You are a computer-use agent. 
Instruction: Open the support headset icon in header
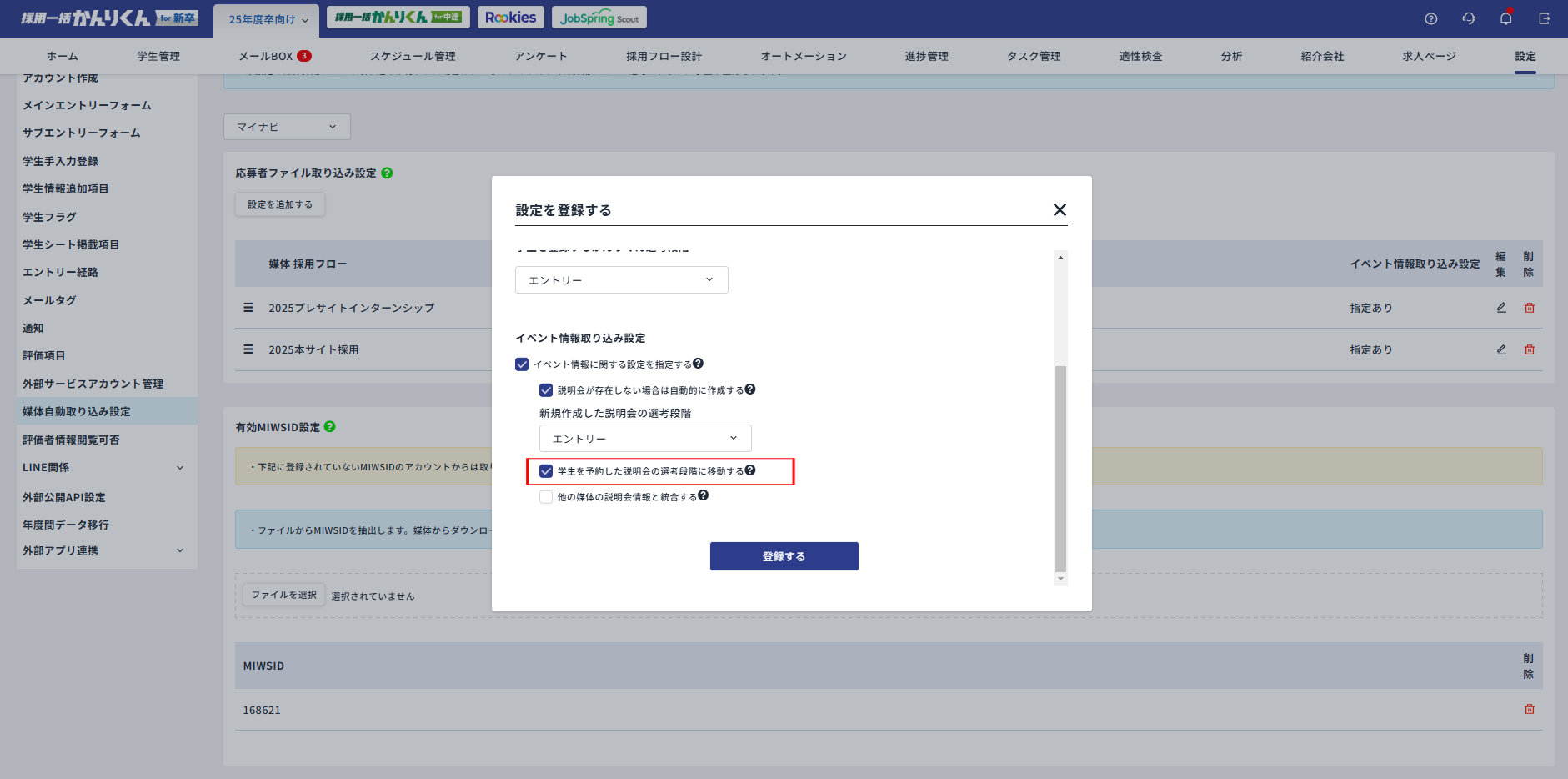(x=1469, y=18)
